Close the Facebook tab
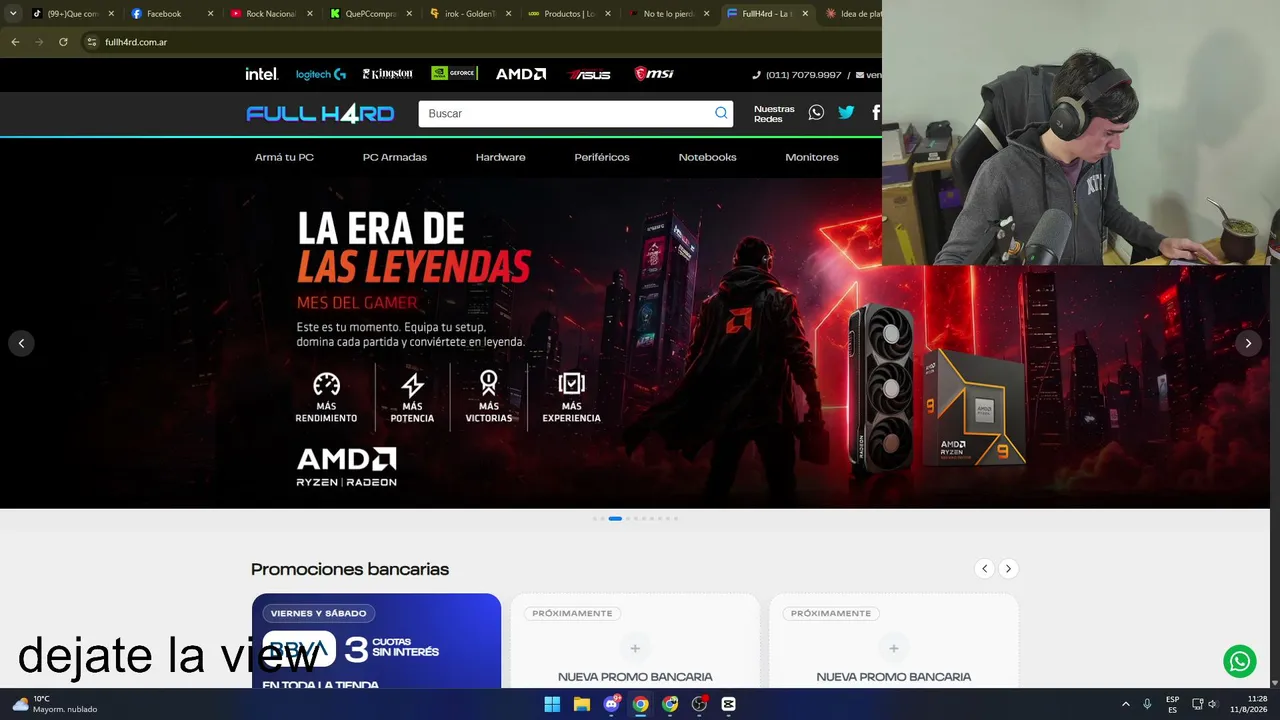This screenshot has width=1280, height=720. [210, 14]
